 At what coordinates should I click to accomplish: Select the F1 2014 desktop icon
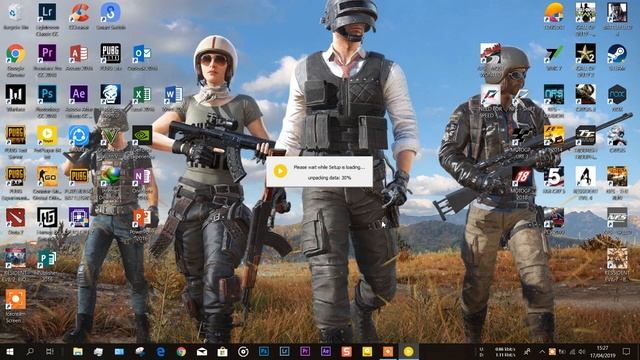tap(554, 135)
